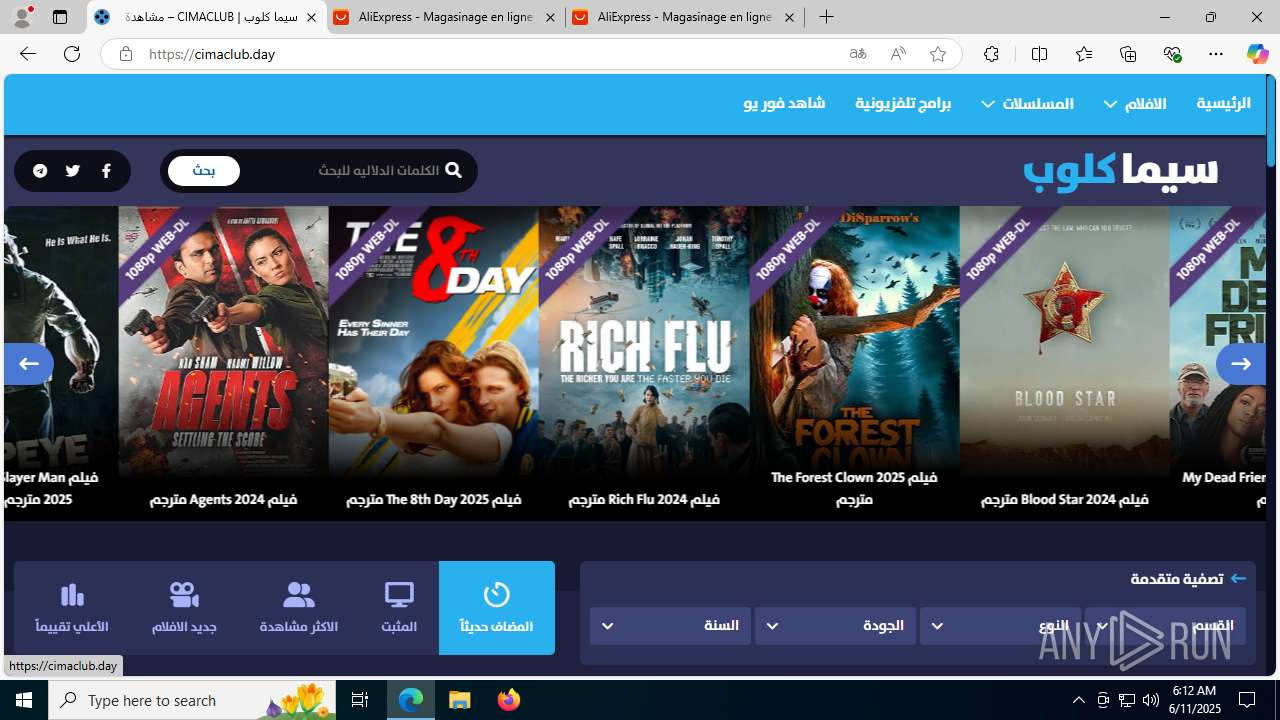Open the Windows Start menu
Screen dimensions: 1280x720
pyautogui.click(x=24, y=700)
